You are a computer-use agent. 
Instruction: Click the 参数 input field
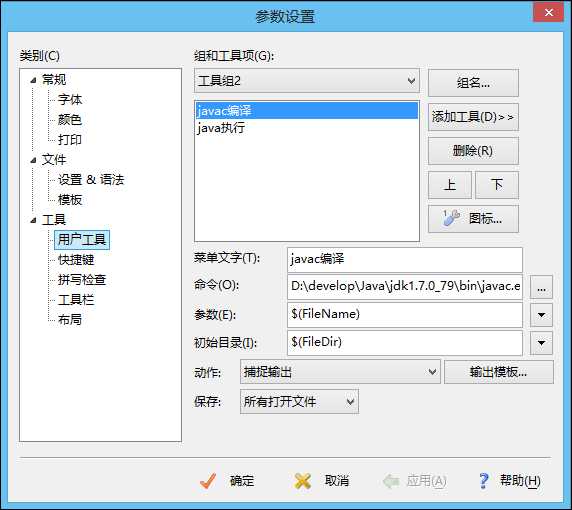405,315
